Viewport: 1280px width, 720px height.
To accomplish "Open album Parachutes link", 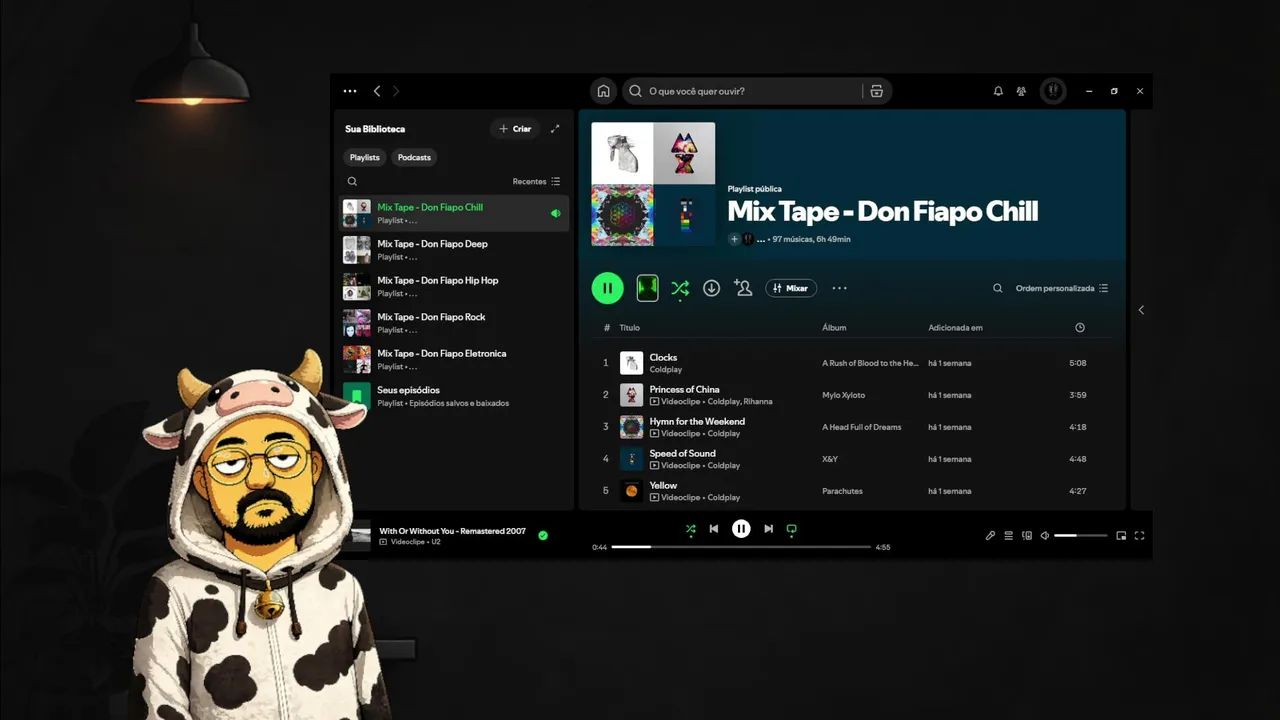I will point(842,491).
